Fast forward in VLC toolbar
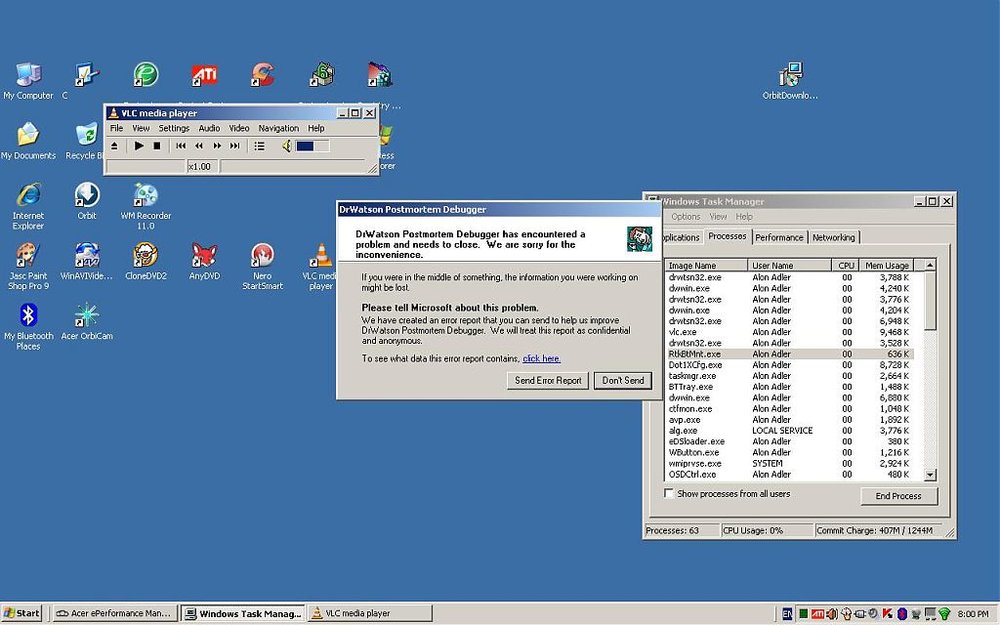Screen dimensions: 1000x625 [x=217, y=146]
